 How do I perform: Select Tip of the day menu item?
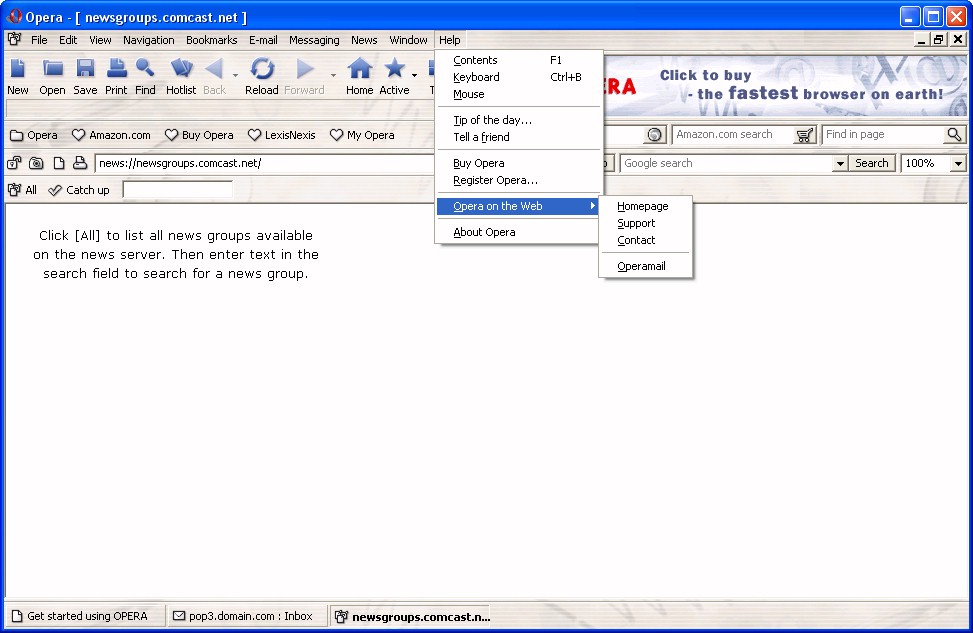point(492,120)
